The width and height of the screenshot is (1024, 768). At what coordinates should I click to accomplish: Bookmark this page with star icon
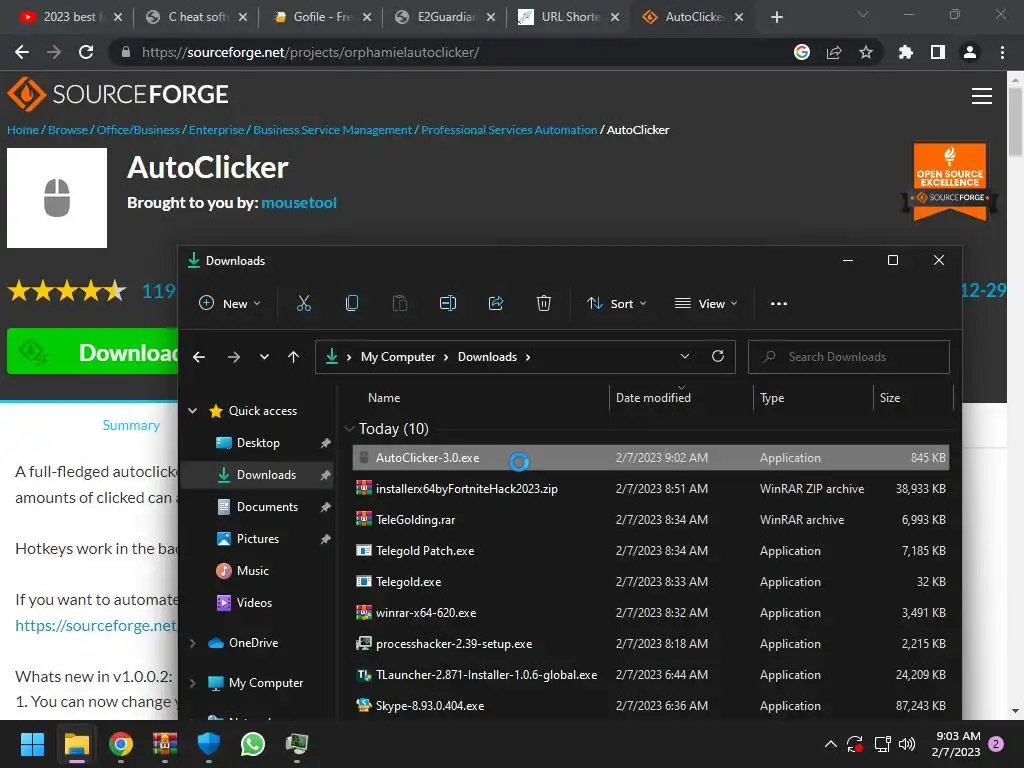click(x=865, y=52)
